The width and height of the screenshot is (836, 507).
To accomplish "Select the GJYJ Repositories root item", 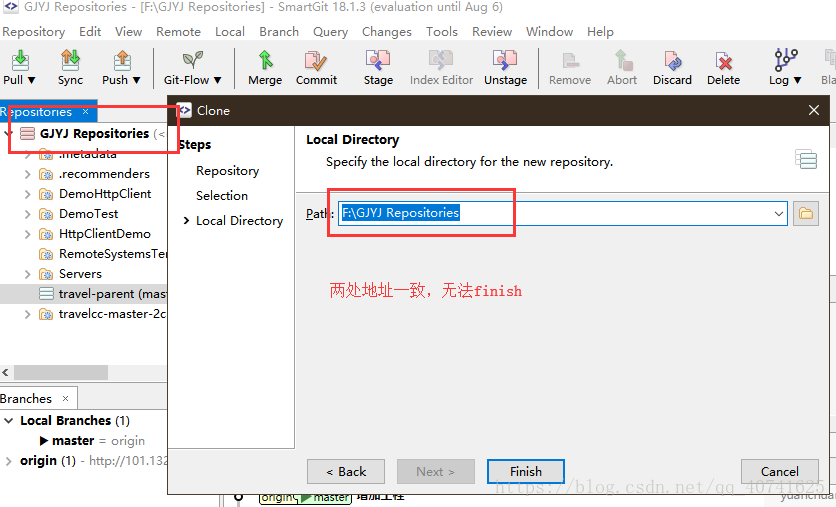I will [94, 134].
